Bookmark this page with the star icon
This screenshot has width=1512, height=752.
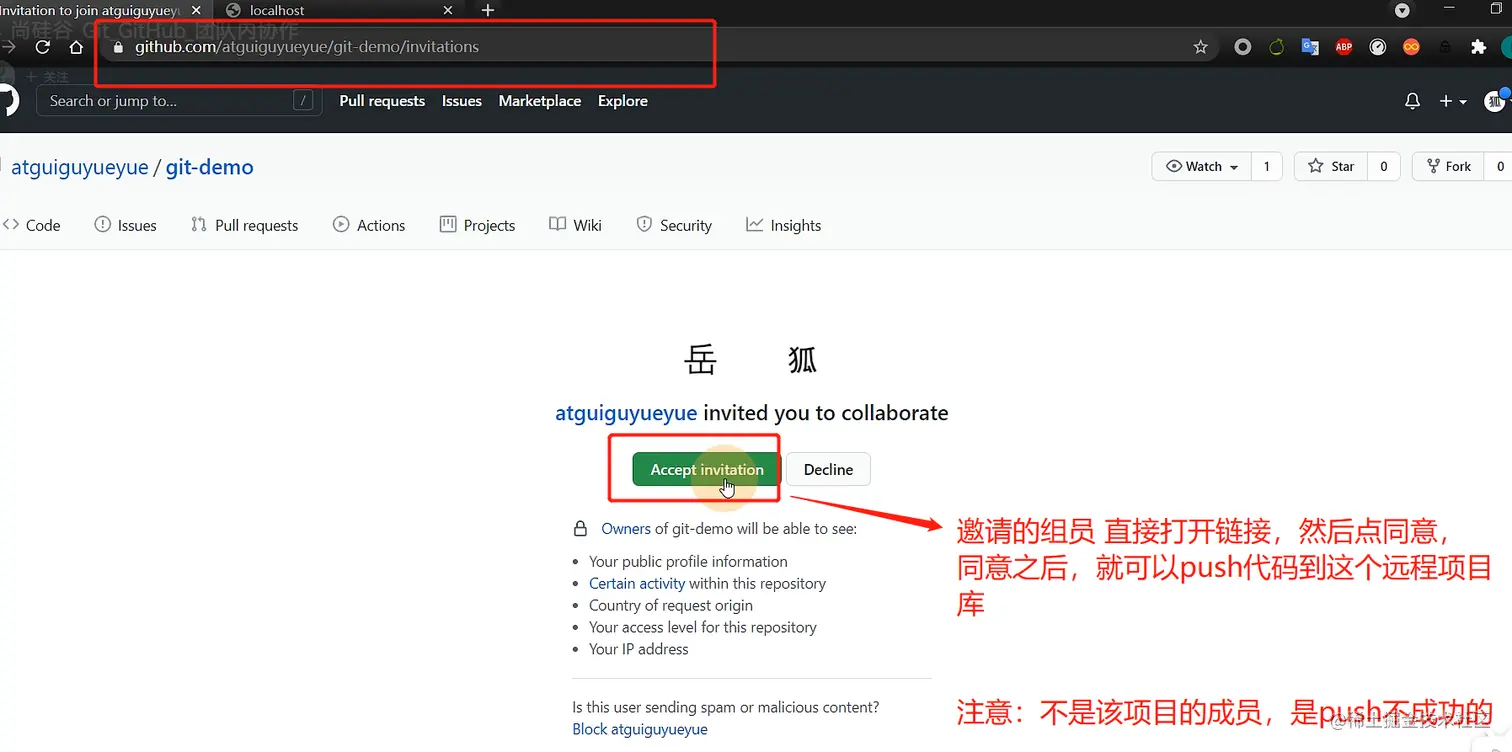tap(1201, 47)
